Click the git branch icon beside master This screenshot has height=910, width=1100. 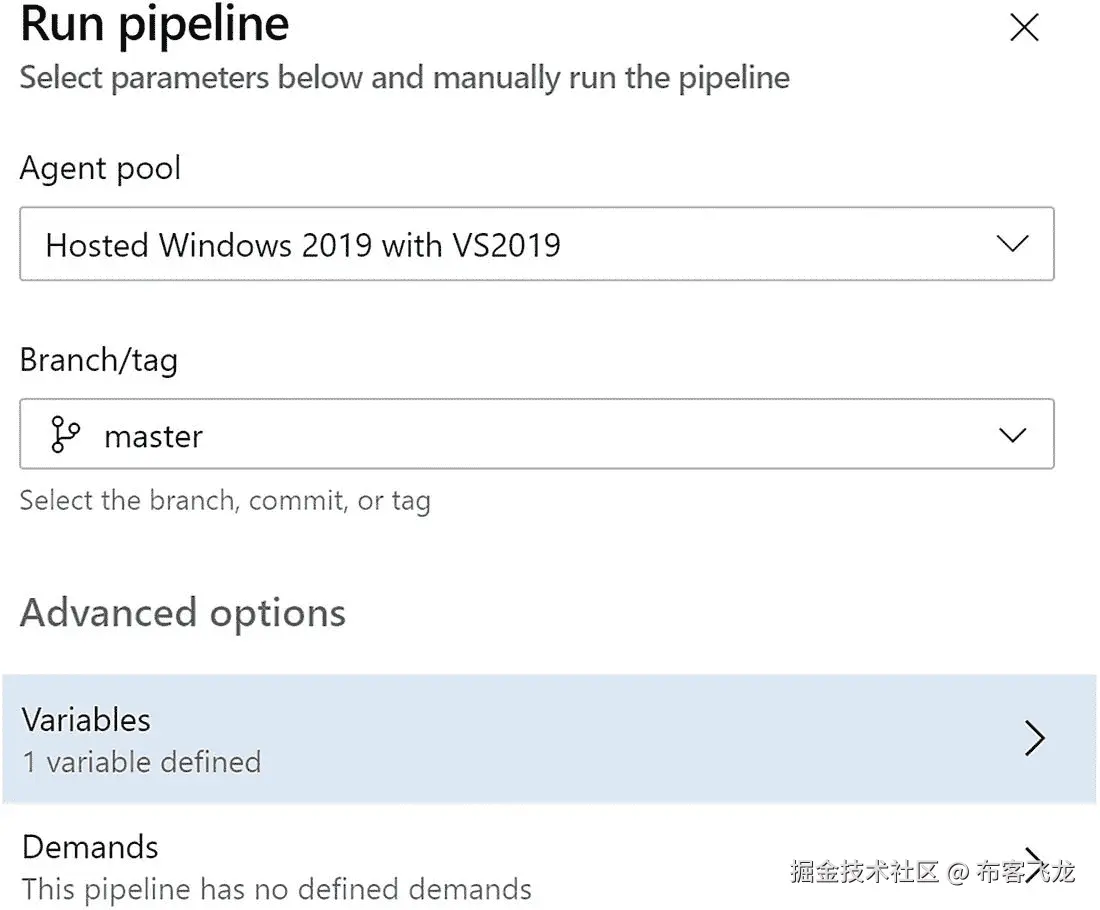66,435
